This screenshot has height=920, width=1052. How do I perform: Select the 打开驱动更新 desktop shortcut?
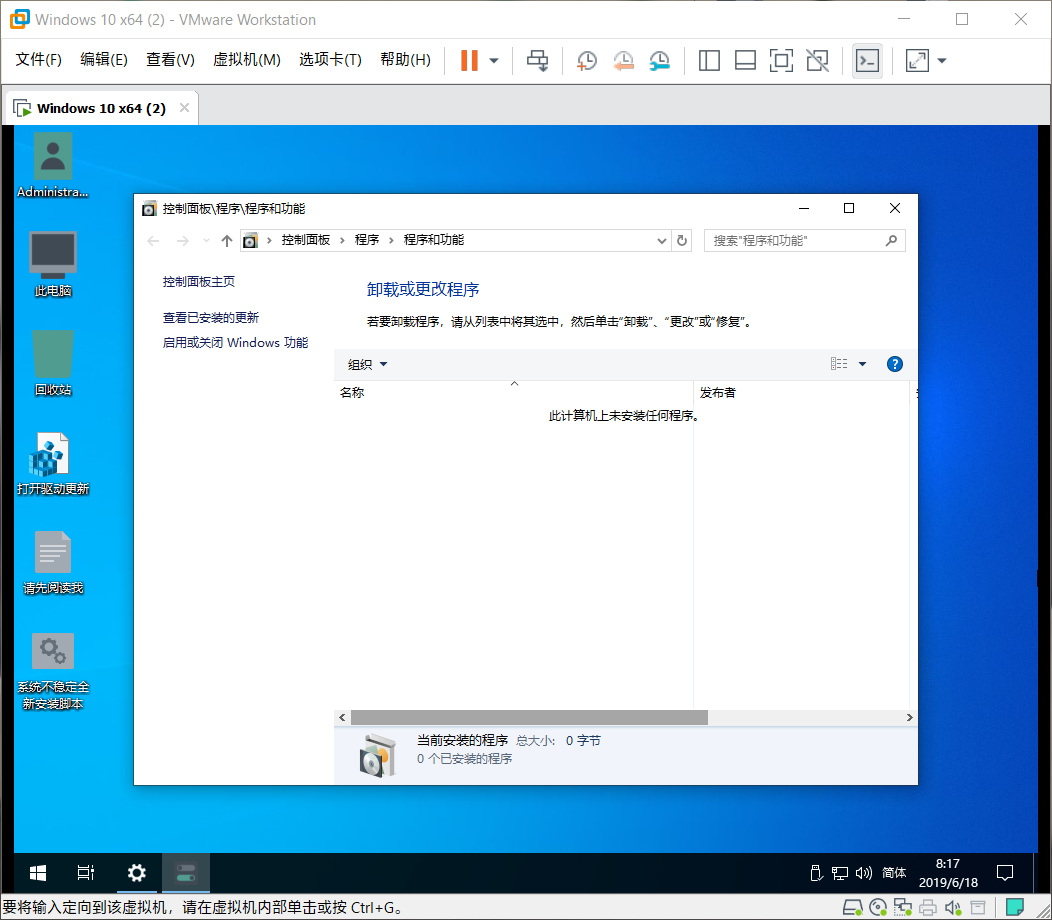tap(52, 463)
